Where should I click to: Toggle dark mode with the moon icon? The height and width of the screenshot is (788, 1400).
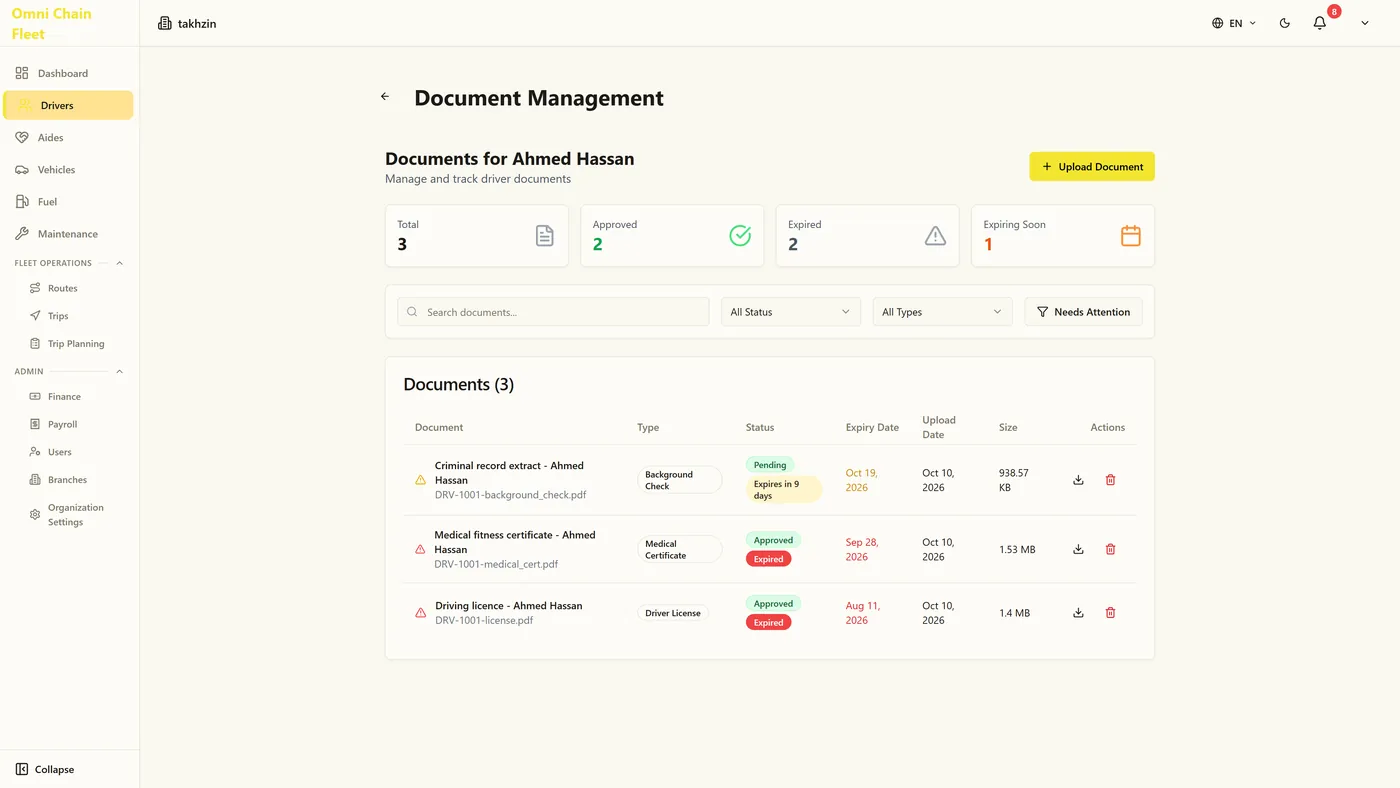click(1285, 23)
